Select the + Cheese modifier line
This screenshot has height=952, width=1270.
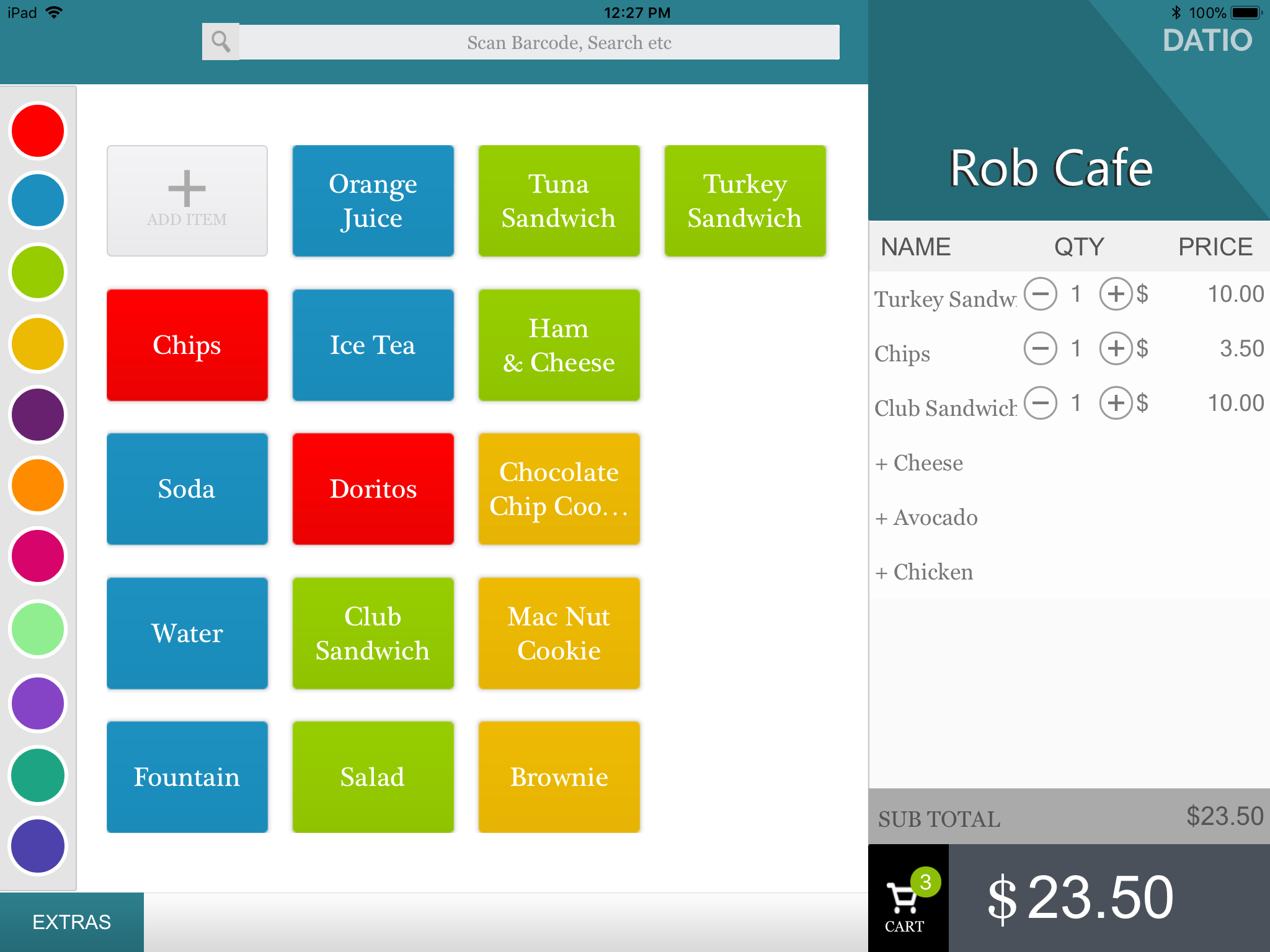pyautogui.click(x=919, y=462)
